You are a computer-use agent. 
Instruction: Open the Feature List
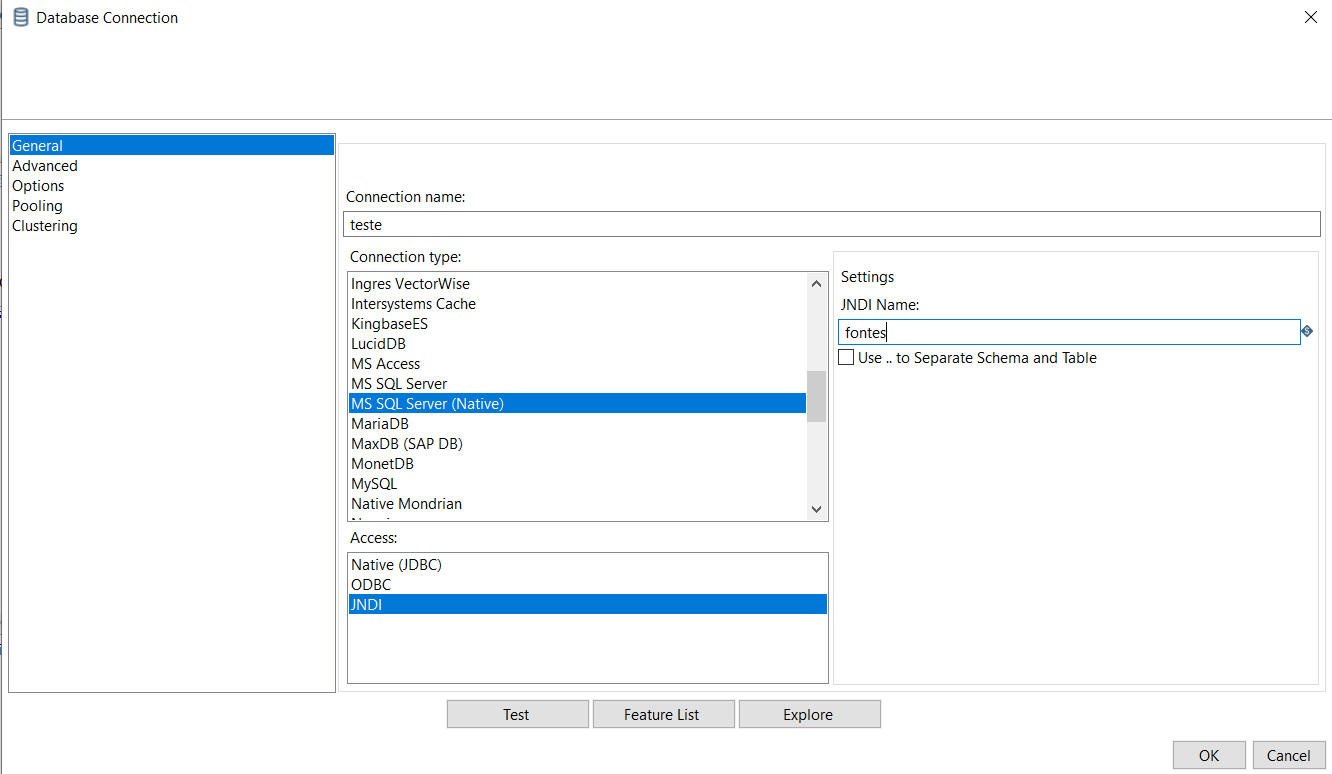point(663,714)
